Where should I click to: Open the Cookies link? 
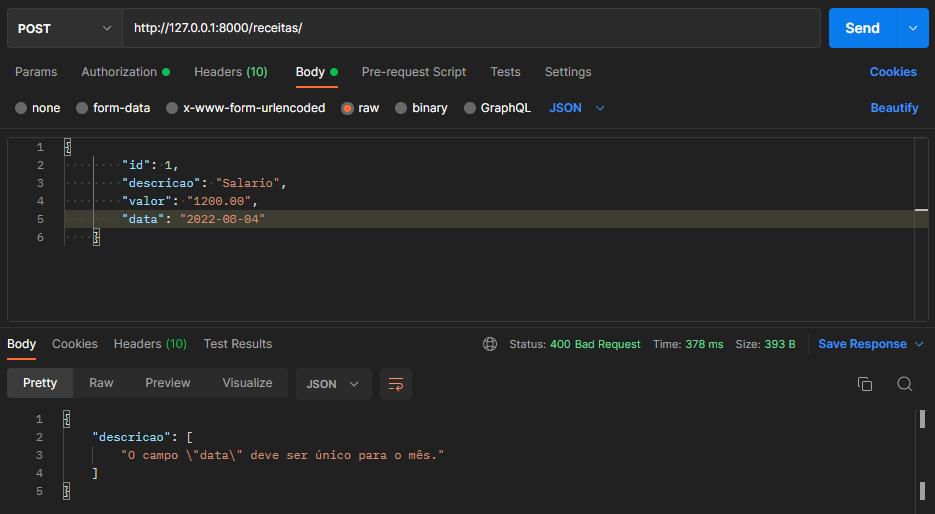[x=893, y=72]
